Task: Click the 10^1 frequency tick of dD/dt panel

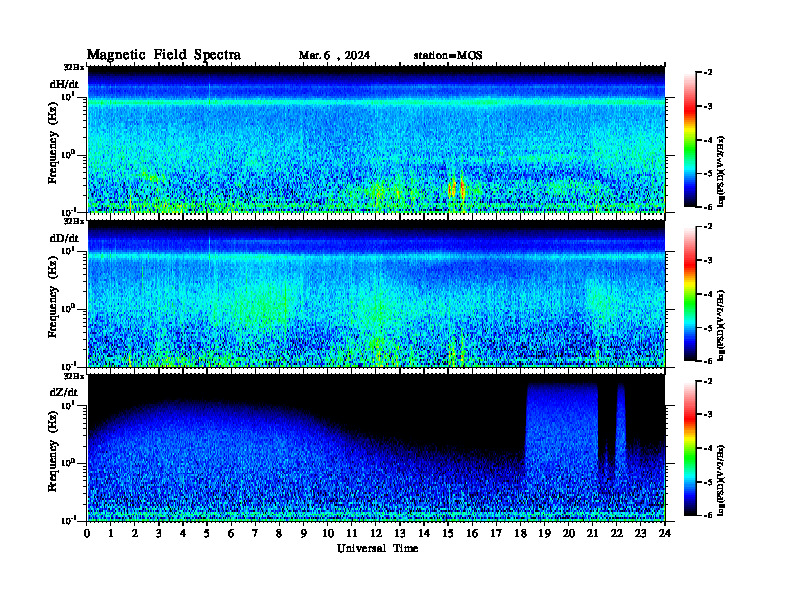Action: (x=68, y=250)
